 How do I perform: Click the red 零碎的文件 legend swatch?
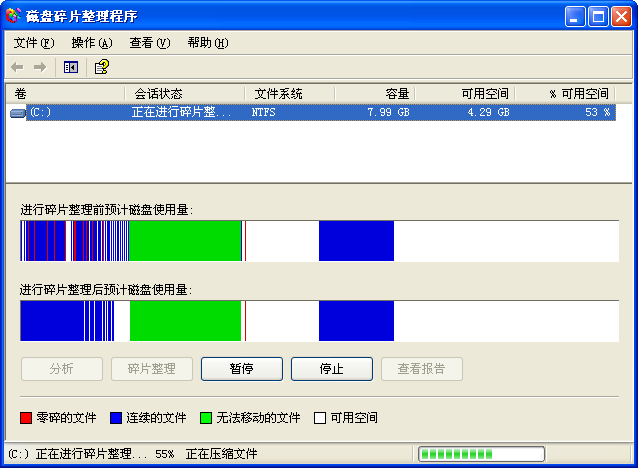coord(26,418)
